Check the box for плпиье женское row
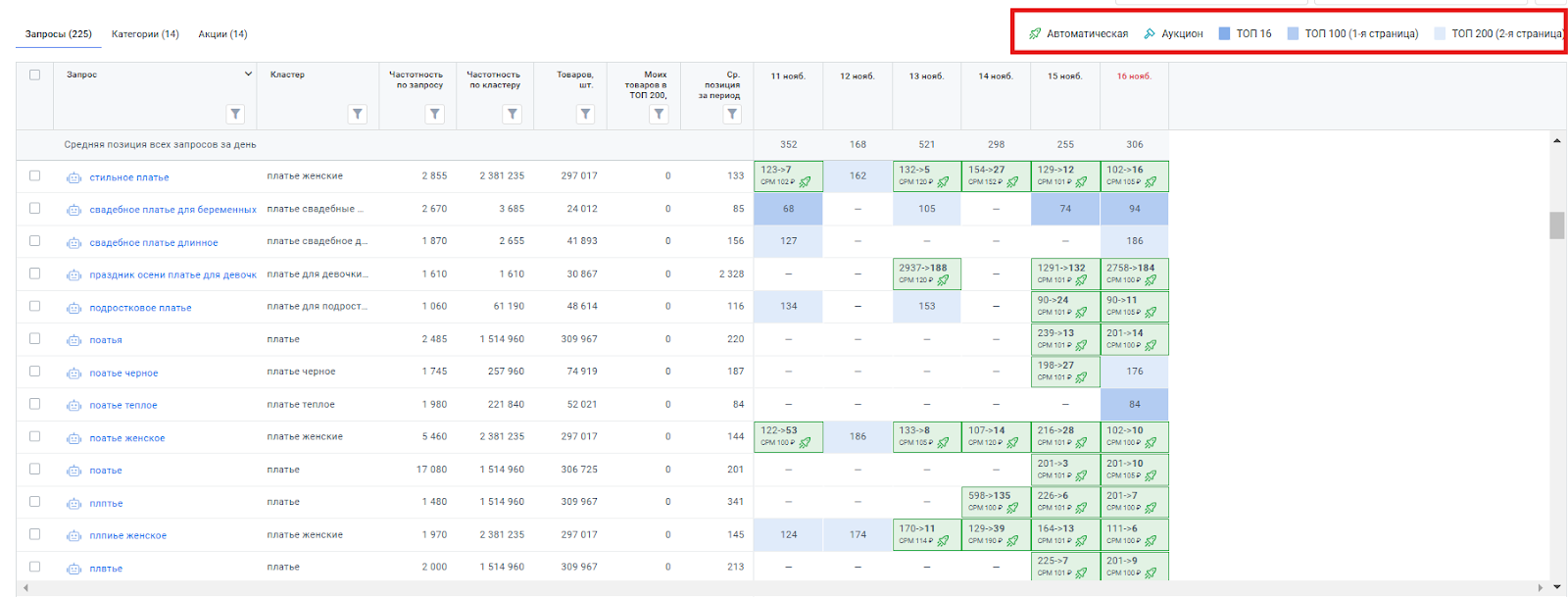Viewport: 1568px width, 597px height. (35, 534)
